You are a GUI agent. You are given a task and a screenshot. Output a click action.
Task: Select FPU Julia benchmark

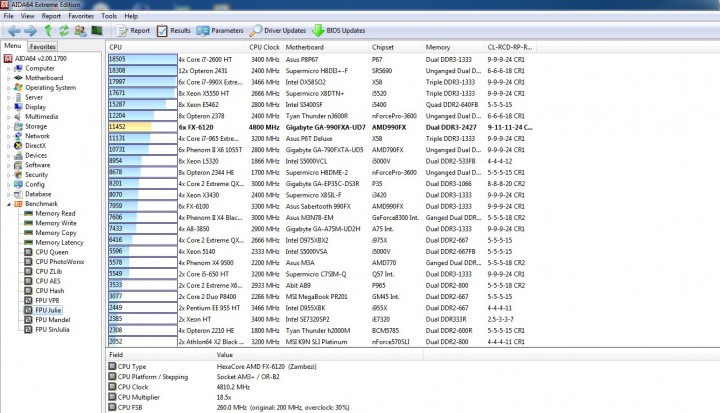[48, 310]
